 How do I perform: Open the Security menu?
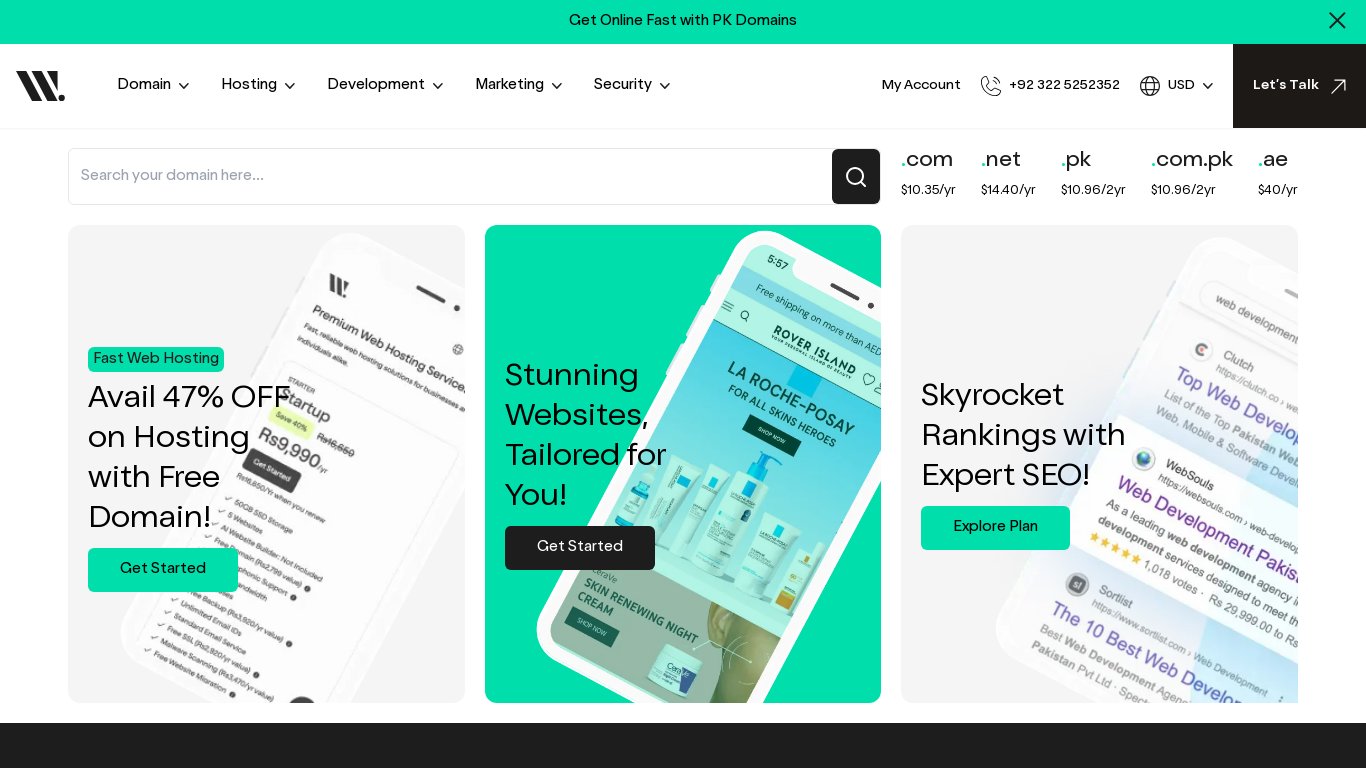(x=631, y=85)
